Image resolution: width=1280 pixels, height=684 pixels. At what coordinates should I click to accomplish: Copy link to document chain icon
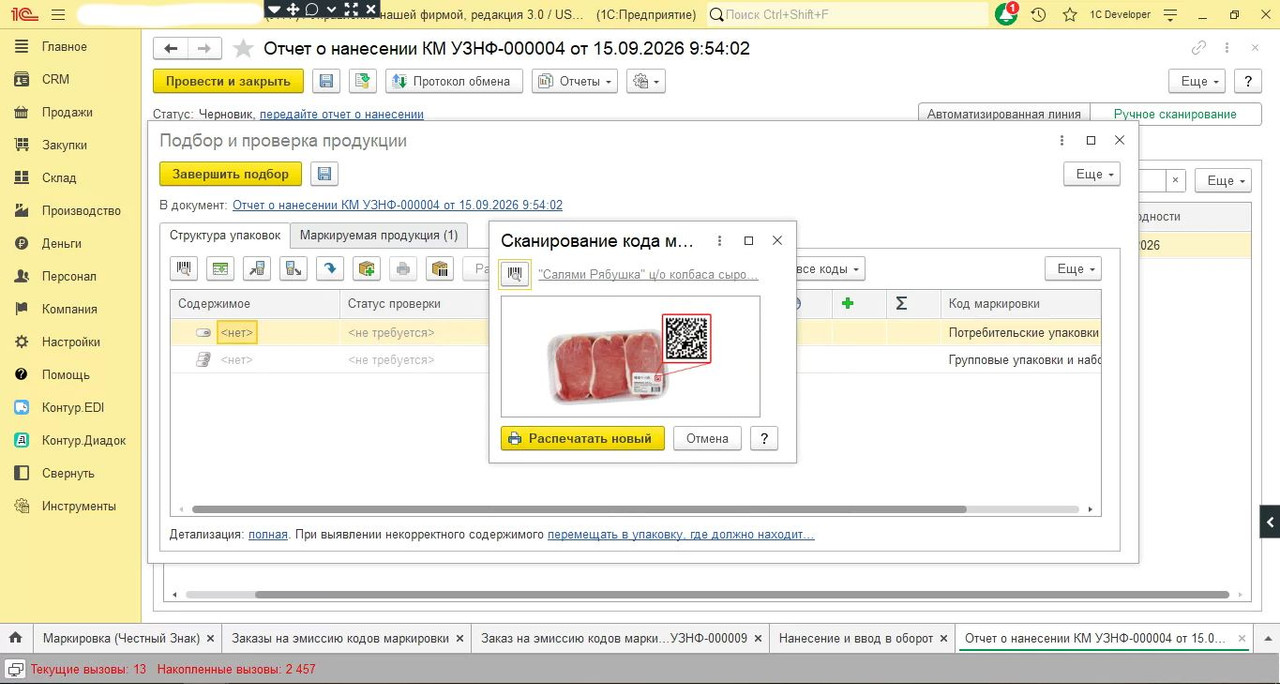click(1198, 48)
